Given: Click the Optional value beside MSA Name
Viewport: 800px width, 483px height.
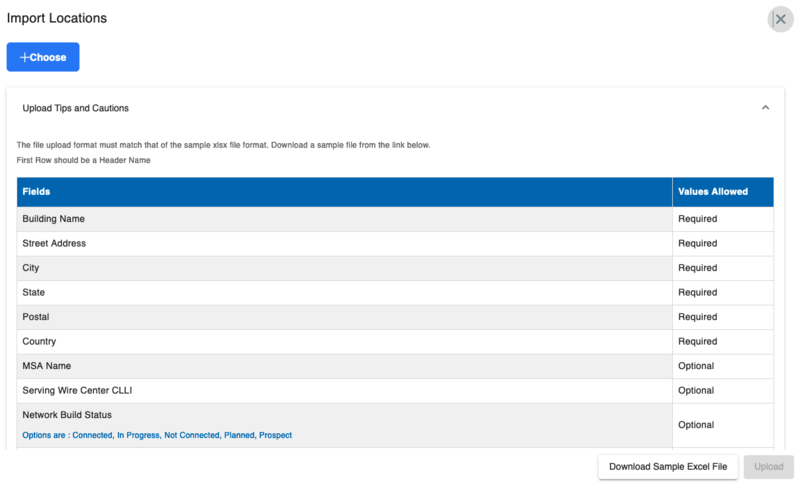Looking at the screenshot, I should coord(696,366).
